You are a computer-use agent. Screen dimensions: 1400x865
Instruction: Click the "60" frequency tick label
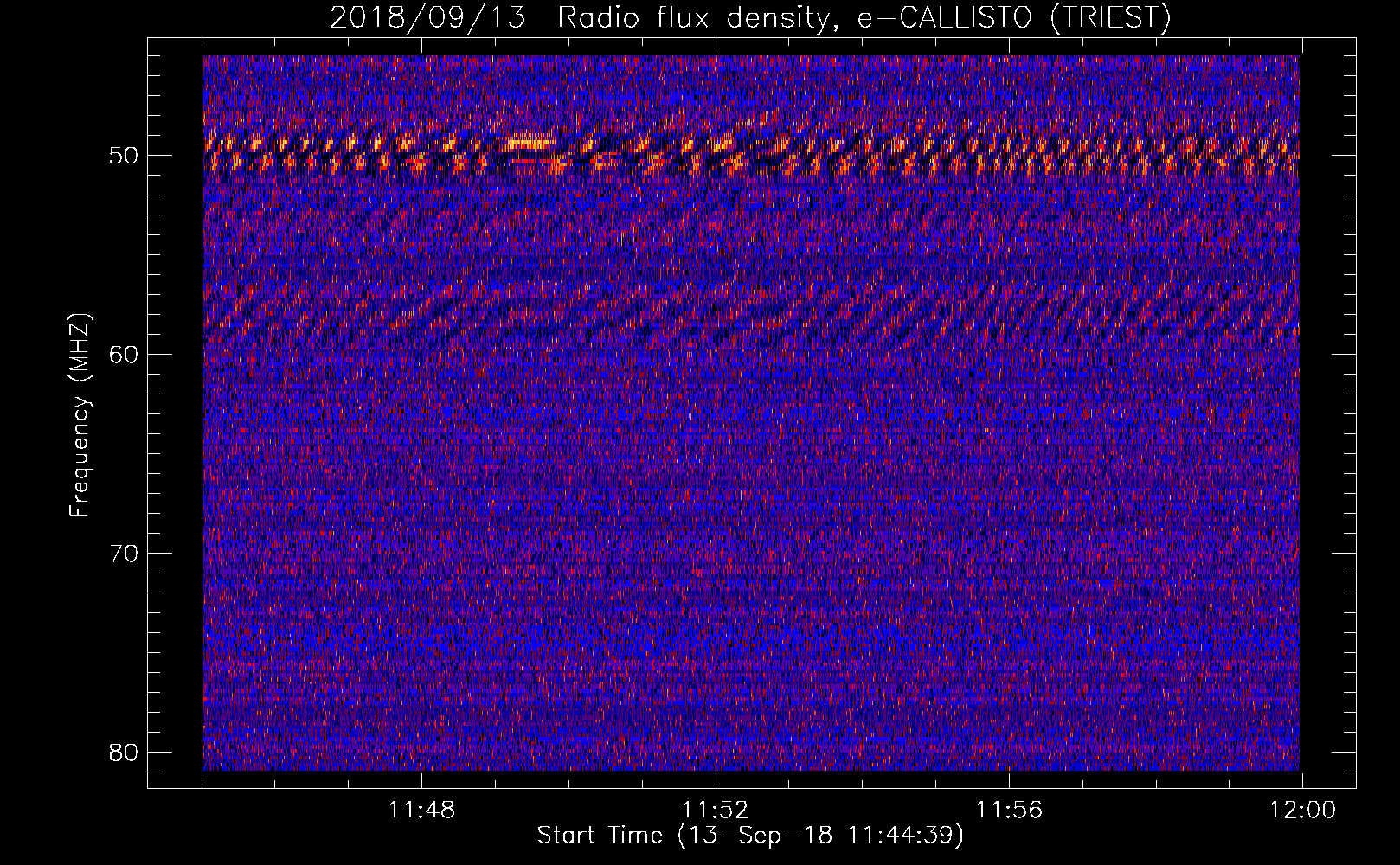(x=125, y=355)
